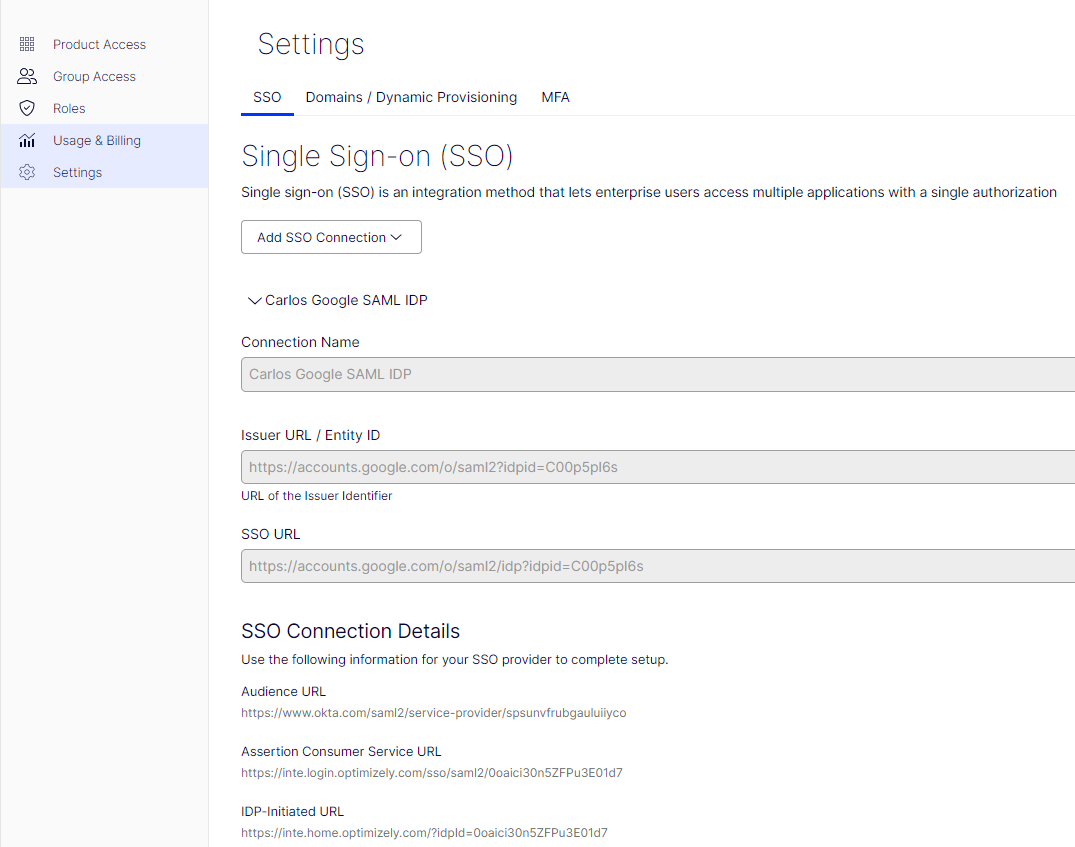Click the Group Access people icon
This screenshot has height=847, width=1075.
27,76
